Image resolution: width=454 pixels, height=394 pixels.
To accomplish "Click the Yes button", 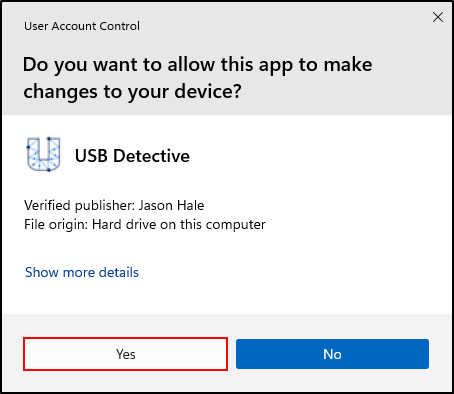I will tap(125, 354).
